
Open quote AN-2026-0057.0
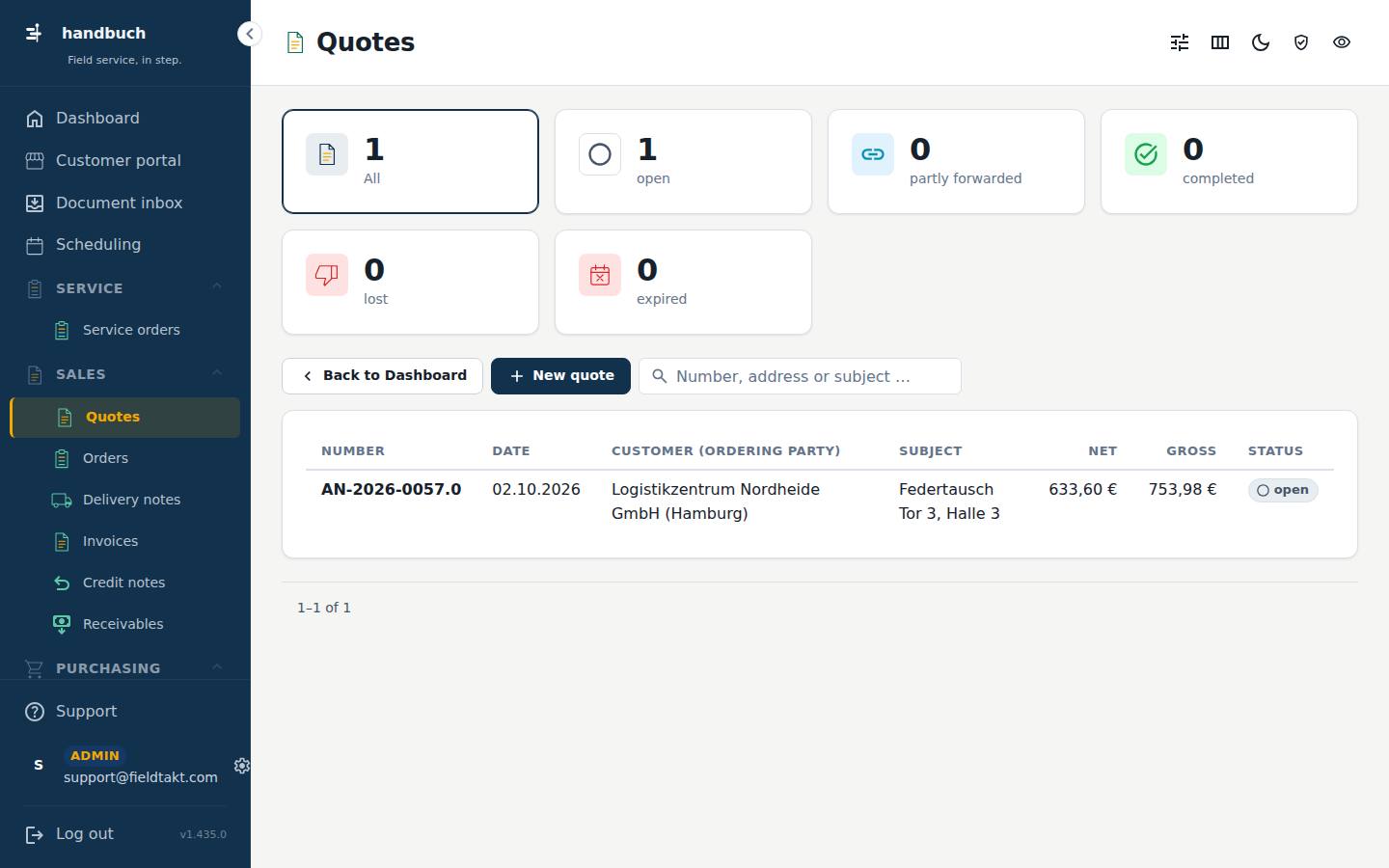coord(391,489)
